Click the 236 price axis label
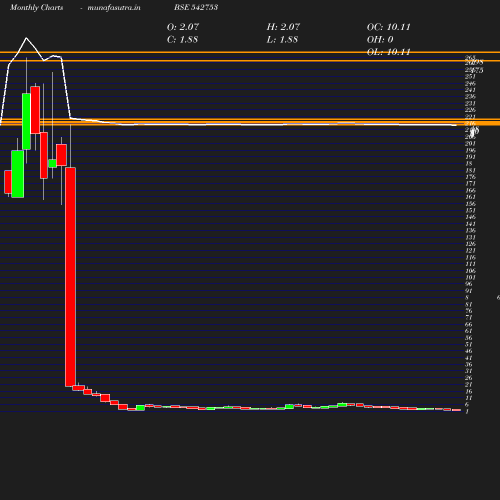This screenshot has height=500, width=500. click(470, 97)
